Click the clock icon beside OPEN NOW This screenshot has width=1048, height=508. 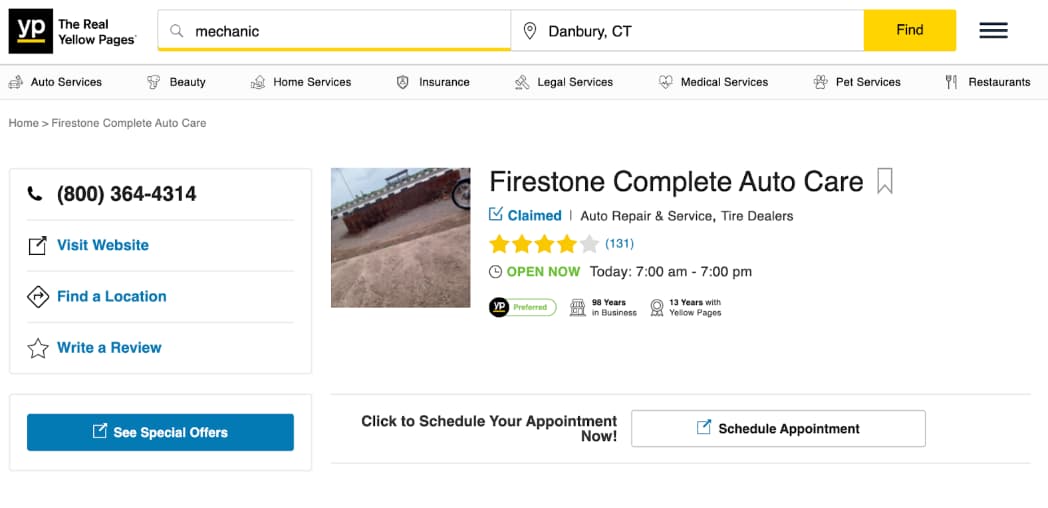tap(495, 271)
